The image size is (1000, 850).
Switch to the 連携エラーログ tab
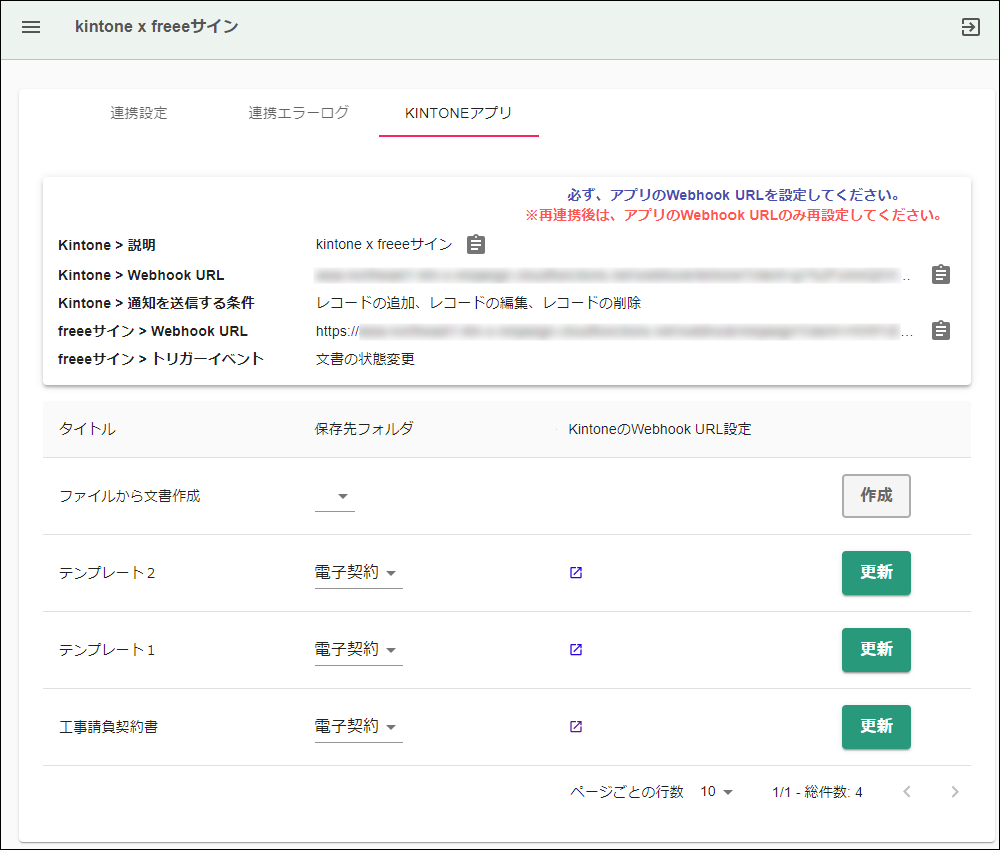click(x=298, y=113)
